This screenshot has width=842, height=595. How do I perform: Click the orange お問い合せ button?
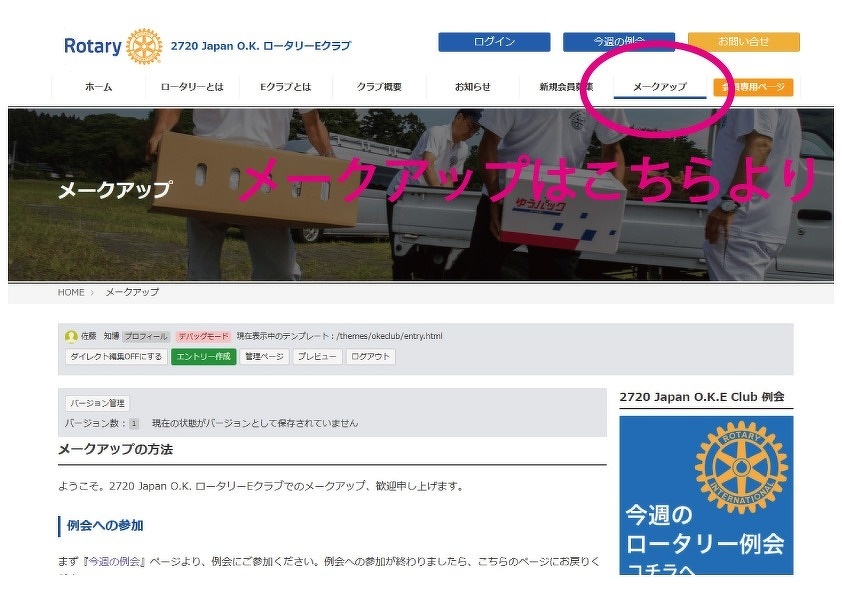(743, 42)
